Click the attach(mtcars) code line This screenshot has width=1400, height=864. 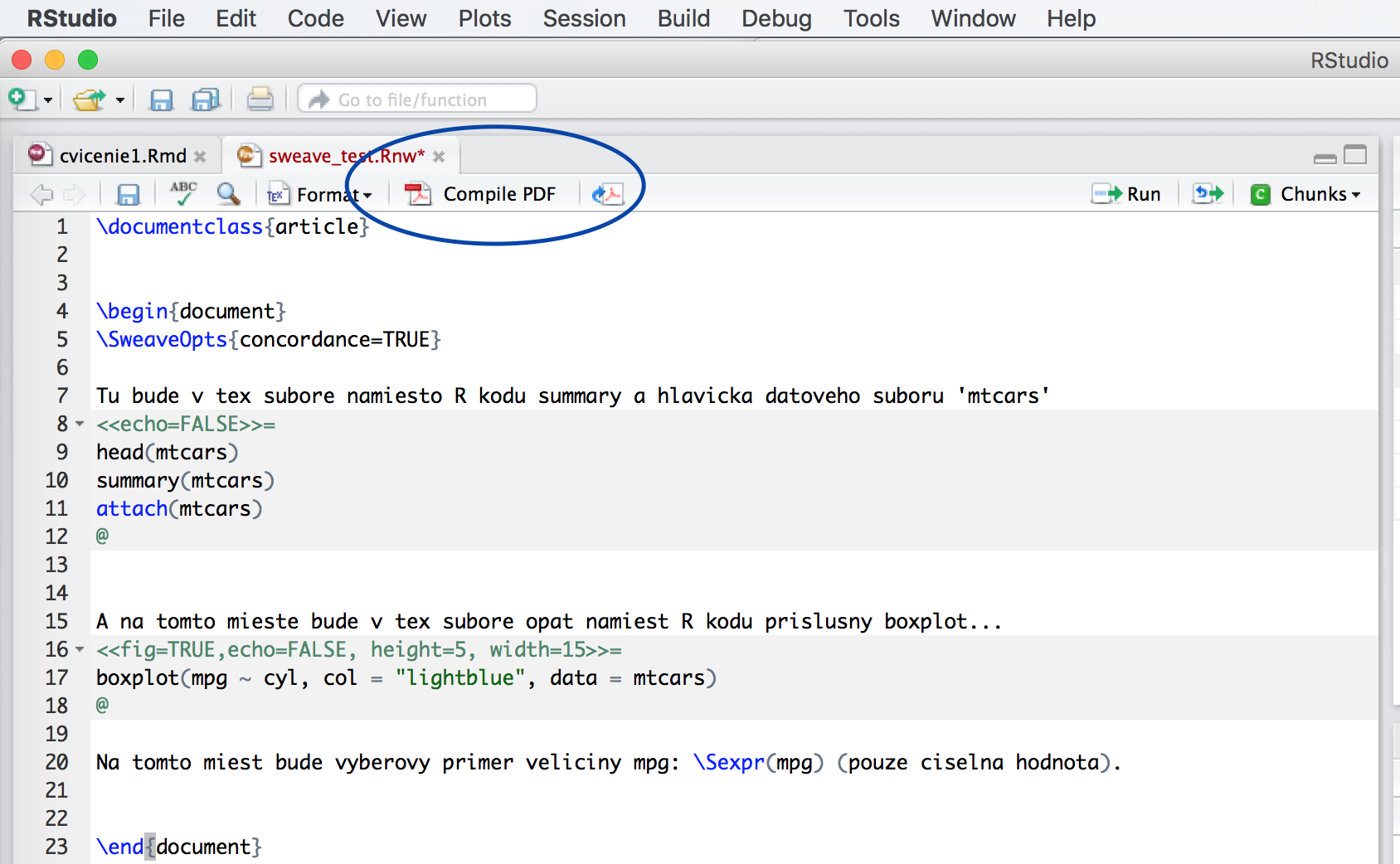[x=179, y=509]
